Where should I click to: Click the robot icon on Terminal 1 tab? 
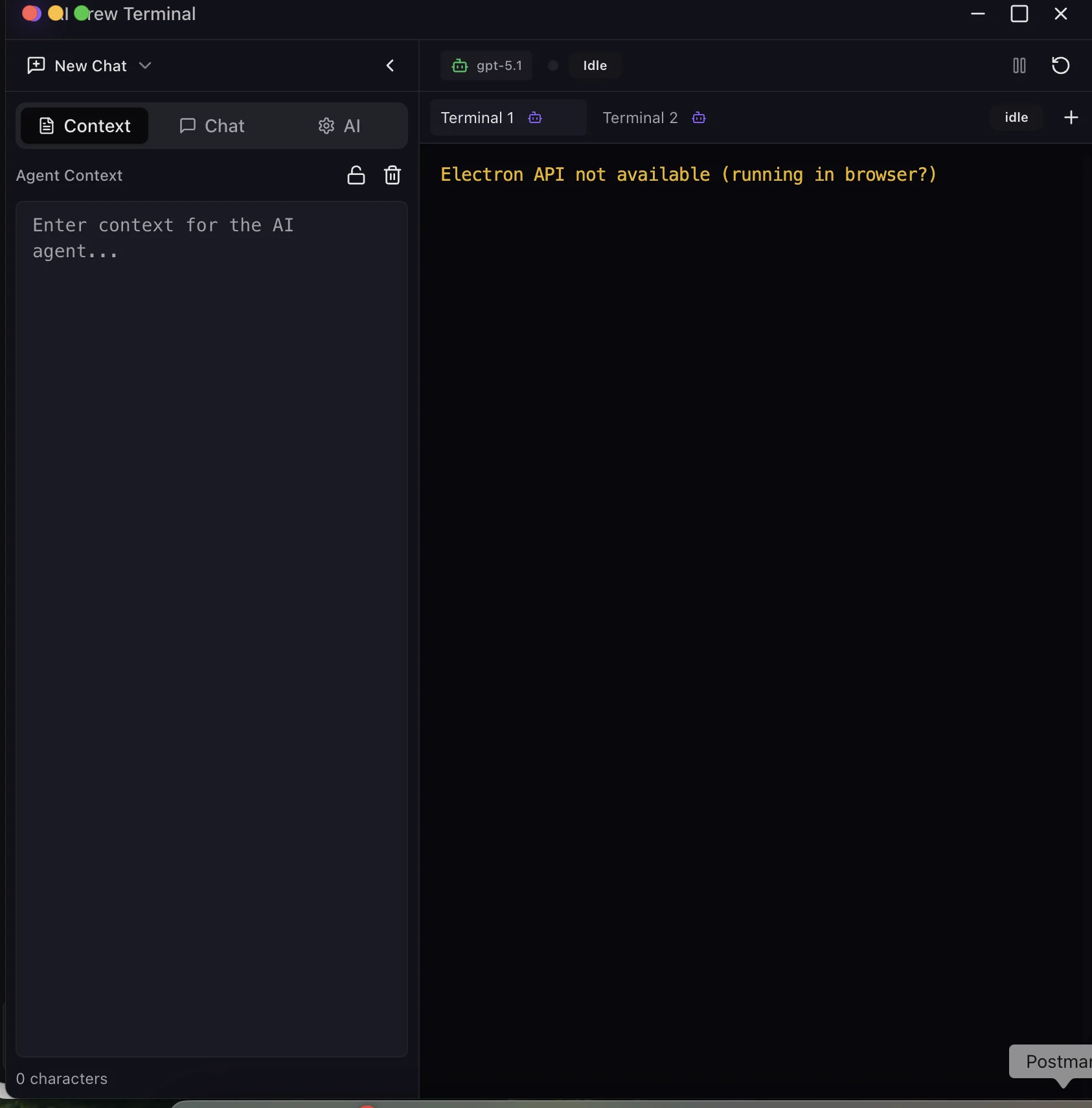[536, 118]
